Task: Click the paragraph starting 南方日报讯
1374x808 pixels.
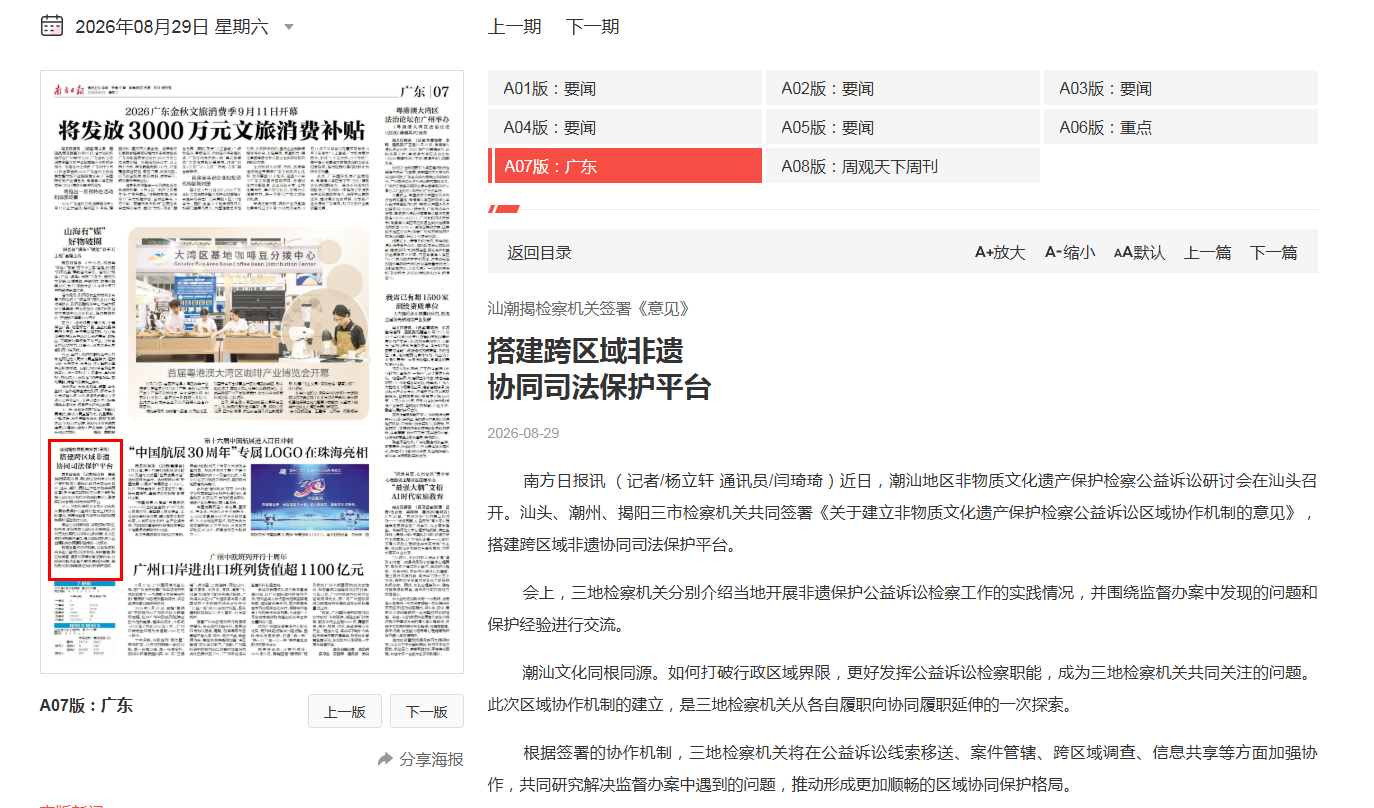Action: click(x=902, y=513)
